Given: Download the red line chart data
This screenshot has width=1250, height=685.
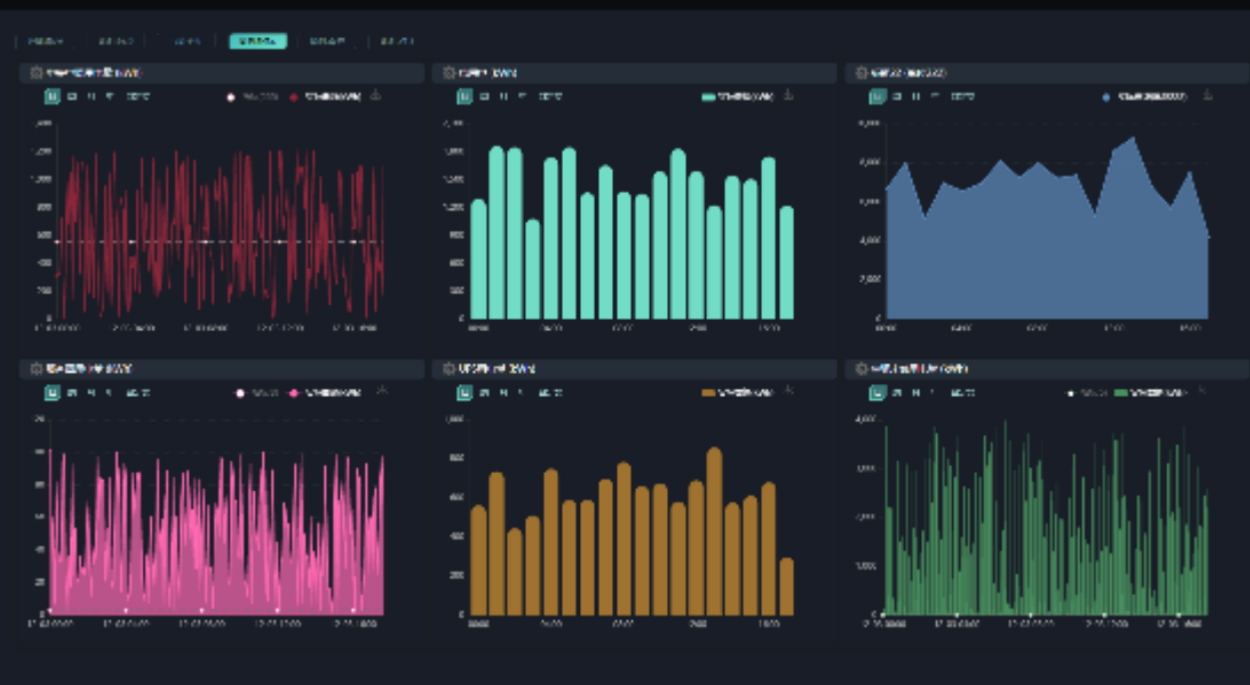Looking at the screenshot, I should click(x=376, y=96).
